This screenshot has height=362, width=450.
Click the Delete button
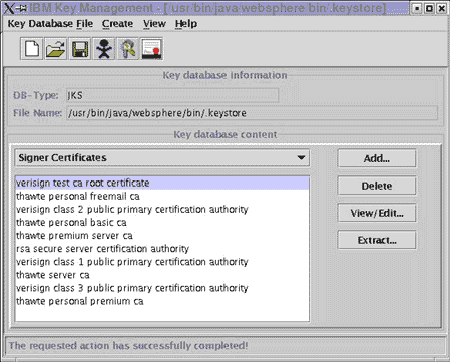377,186
